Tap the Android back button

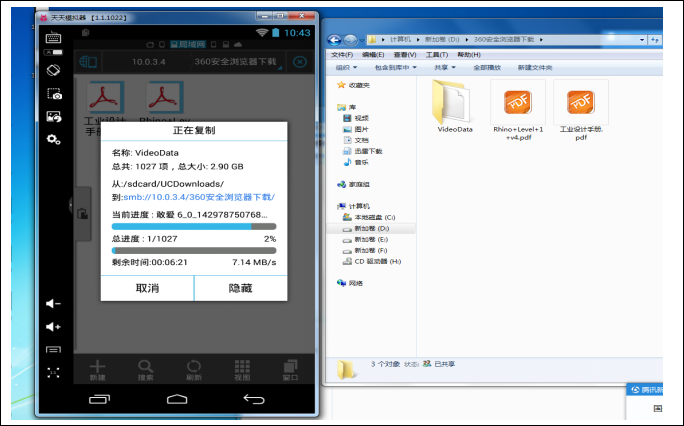(x=254, y=399)
